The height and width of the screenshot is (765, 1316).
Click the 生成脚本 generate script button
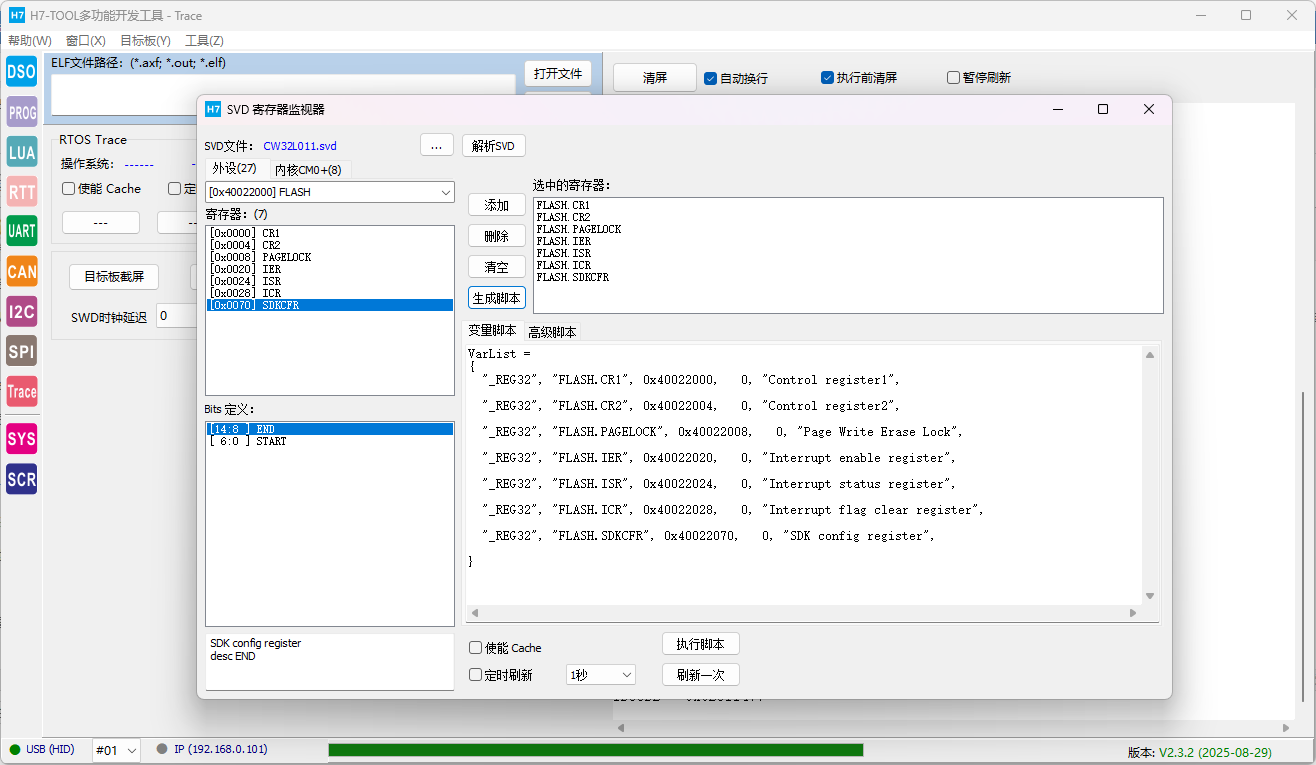[497, 298]
